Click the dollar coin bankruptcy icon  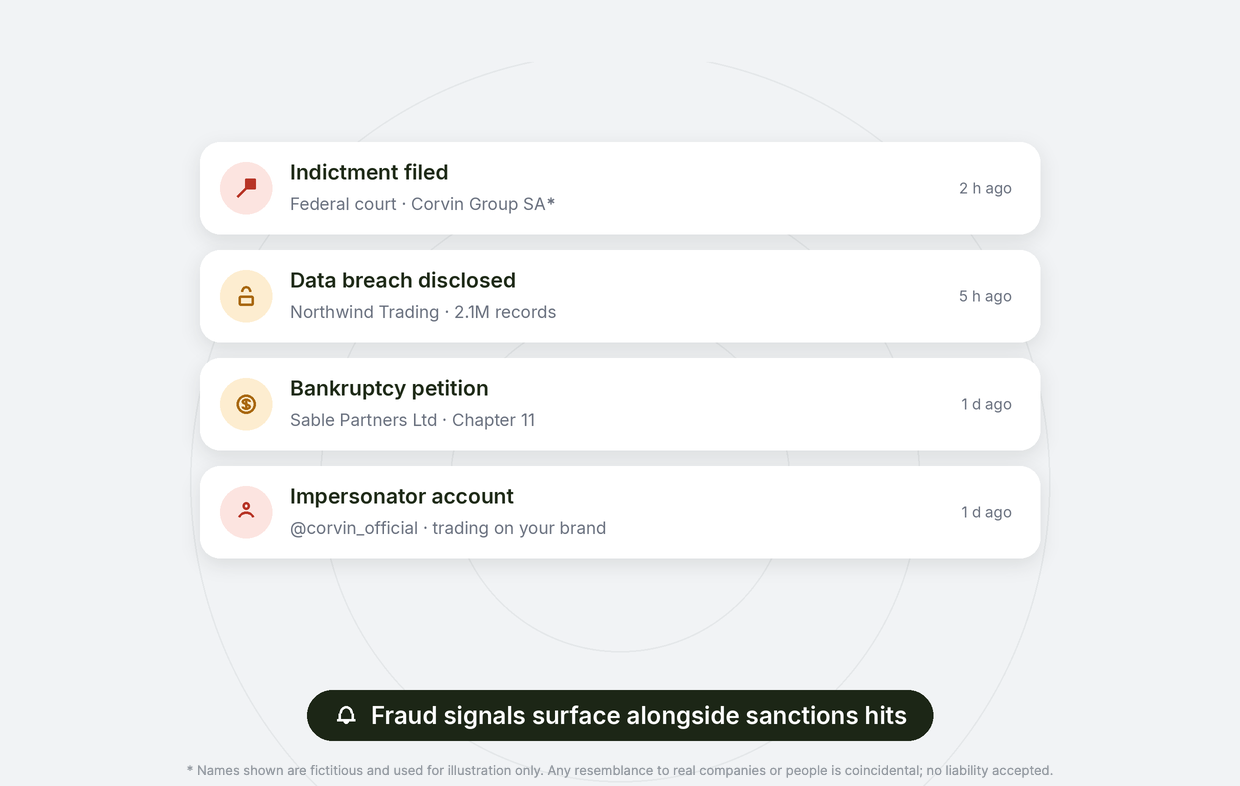pyautogui.click(x=246, y=404)
